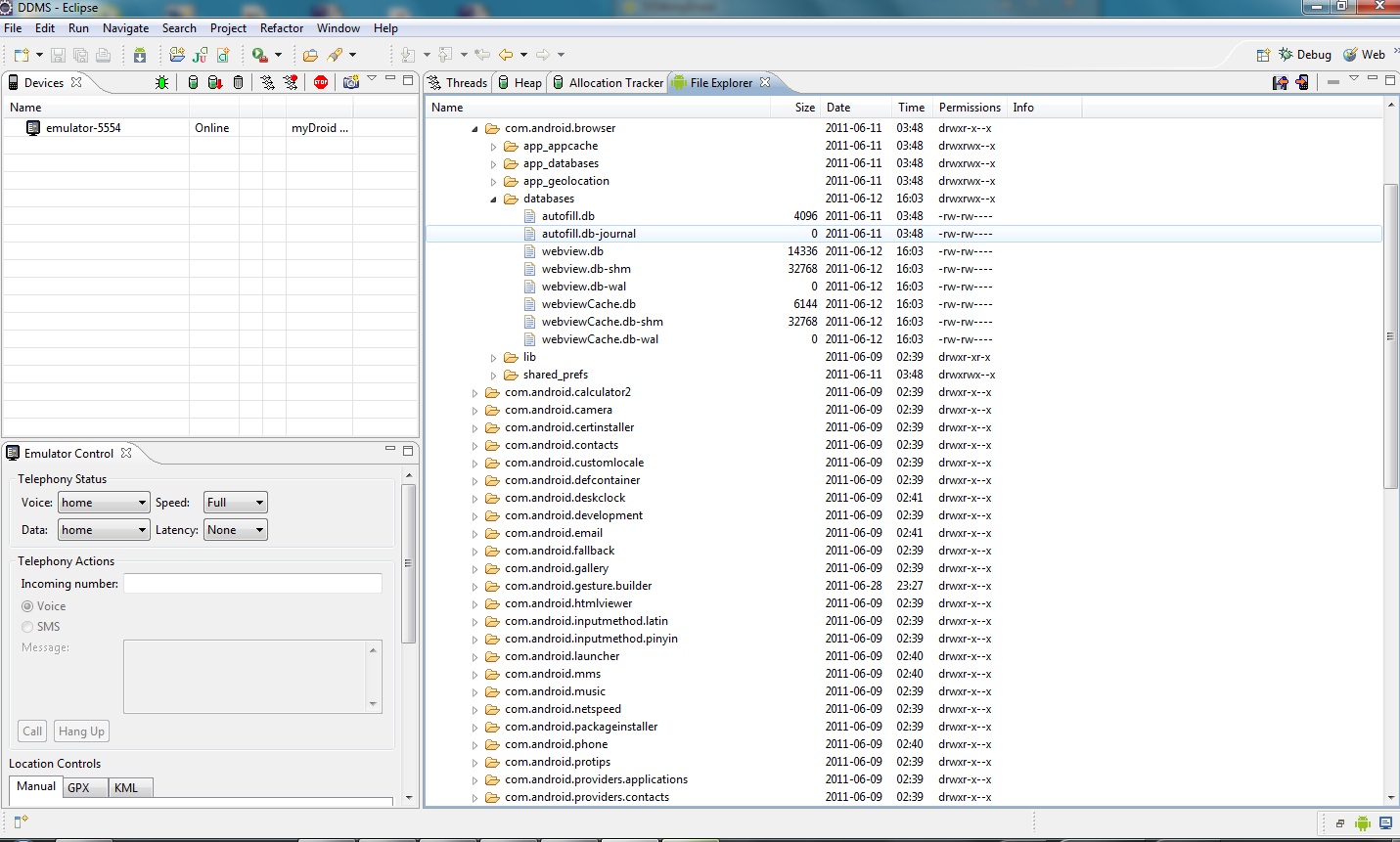The image size is (1400, 842).
Task: Open the Navigate menu
Action: click(126, 28)
